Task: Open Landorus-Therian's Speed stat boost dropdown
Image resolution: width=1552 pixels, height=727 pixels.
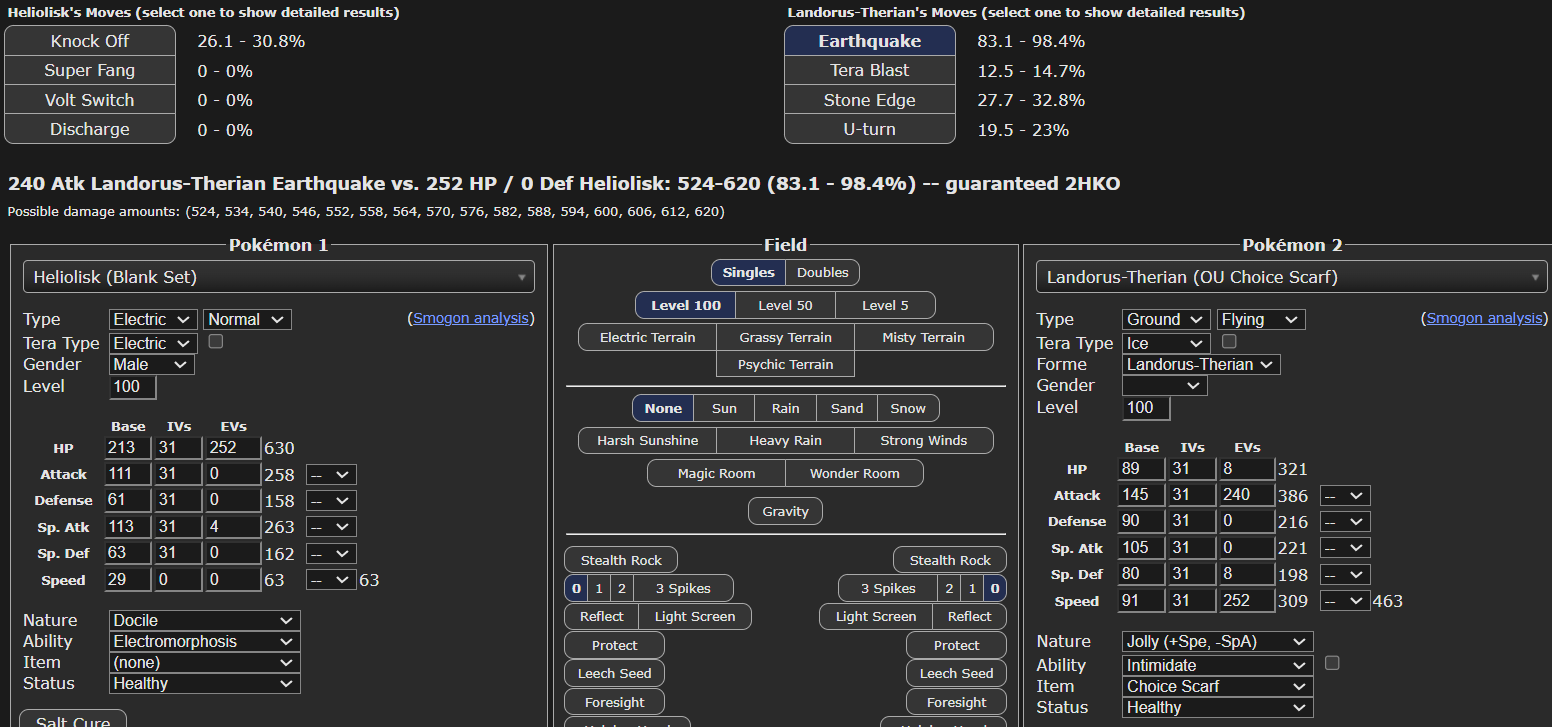Action: 1345,601
